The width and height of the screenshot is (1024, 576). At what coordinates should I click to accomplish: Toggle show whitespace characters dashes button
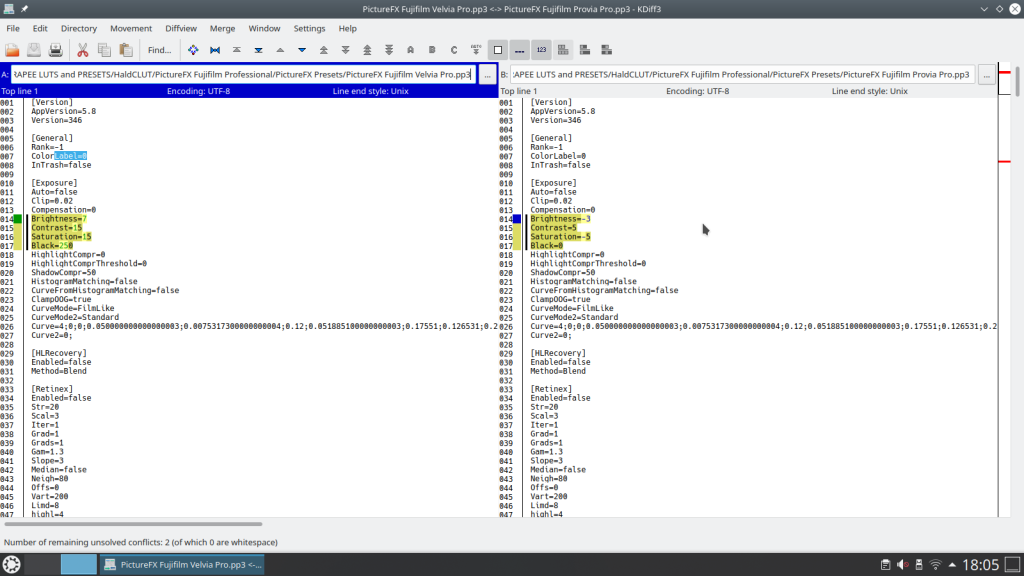(x=520, y=50)
